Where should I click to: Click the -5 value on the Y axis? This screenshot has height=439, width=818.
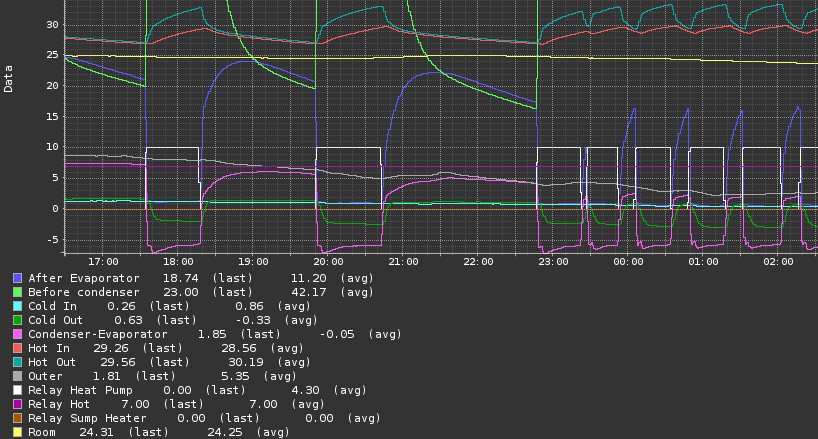coord(53,239)
